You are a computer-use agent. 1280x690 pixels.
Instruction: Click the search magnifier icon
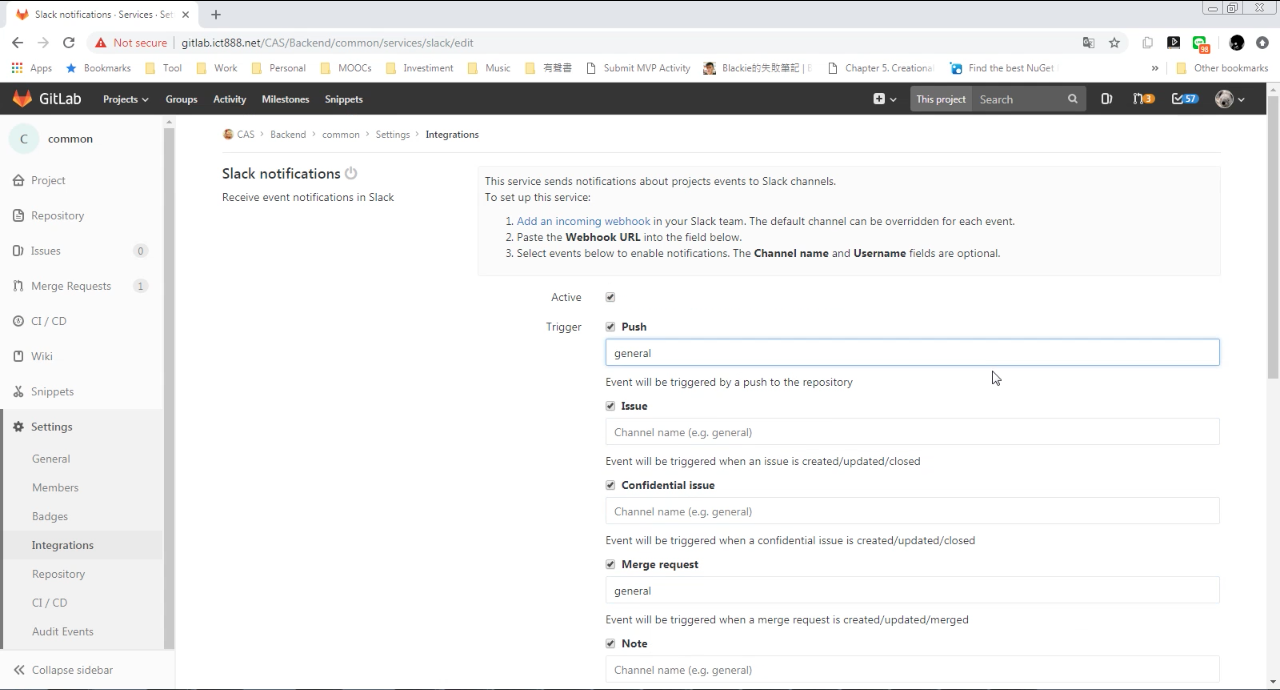coord(1073,99)
